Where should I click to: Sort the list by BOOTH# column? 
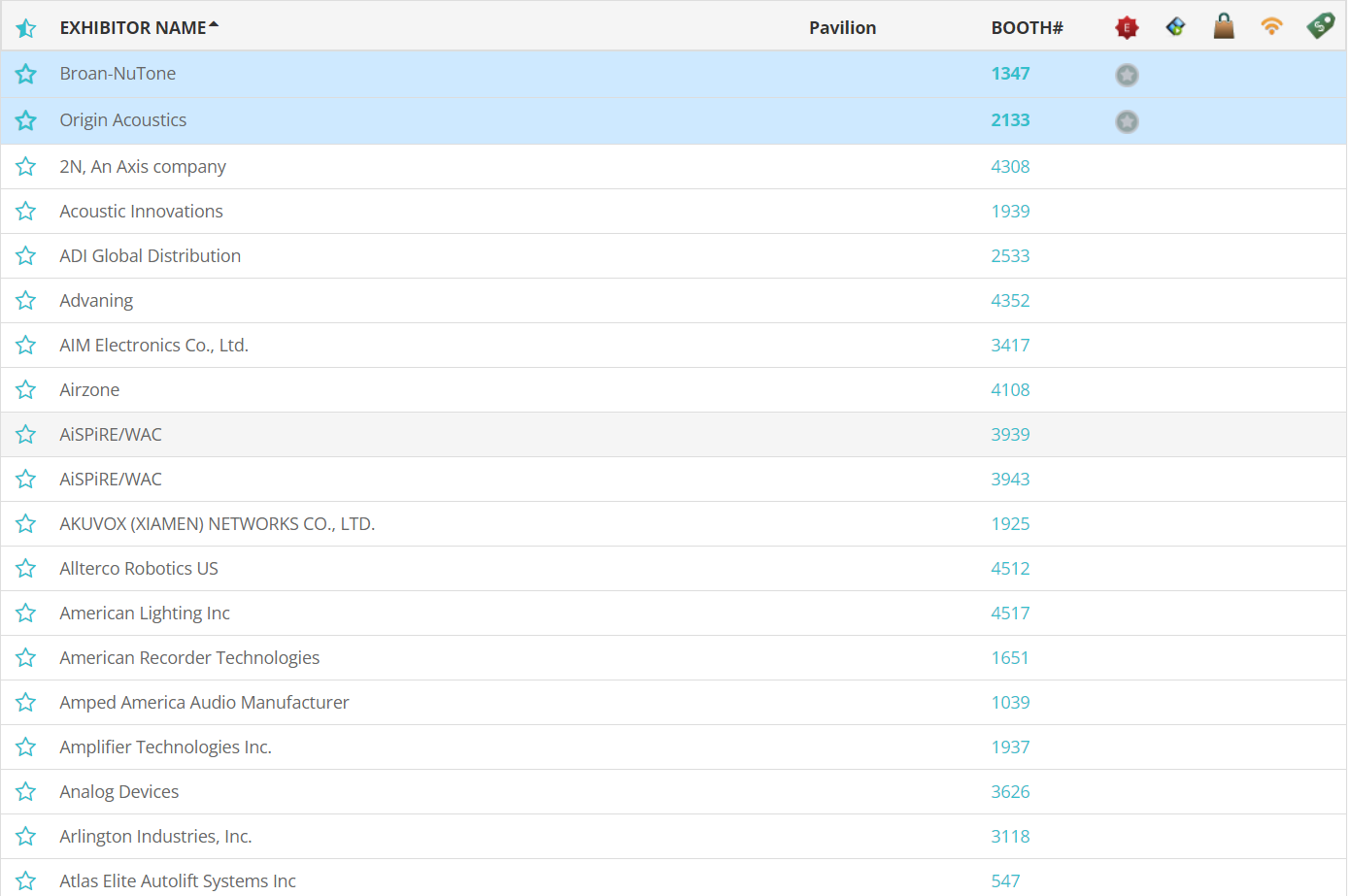point(1027,28)
